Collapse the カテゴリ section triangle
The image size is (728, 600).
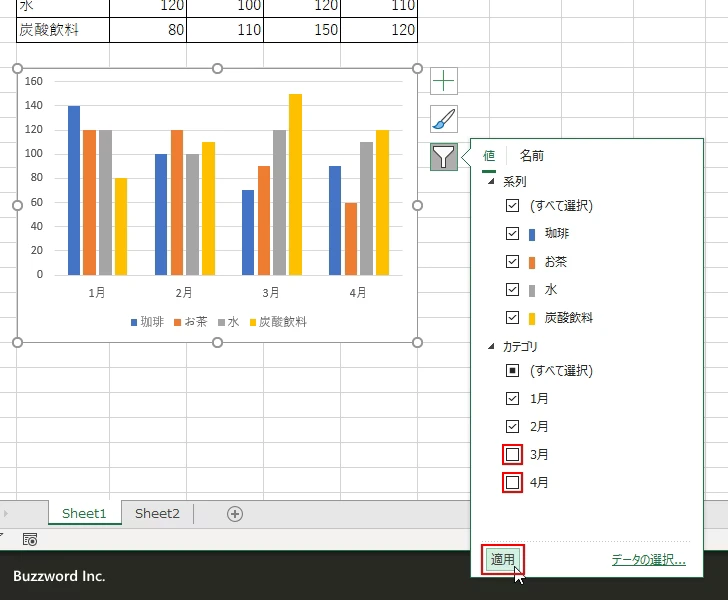tap(491, 346)
